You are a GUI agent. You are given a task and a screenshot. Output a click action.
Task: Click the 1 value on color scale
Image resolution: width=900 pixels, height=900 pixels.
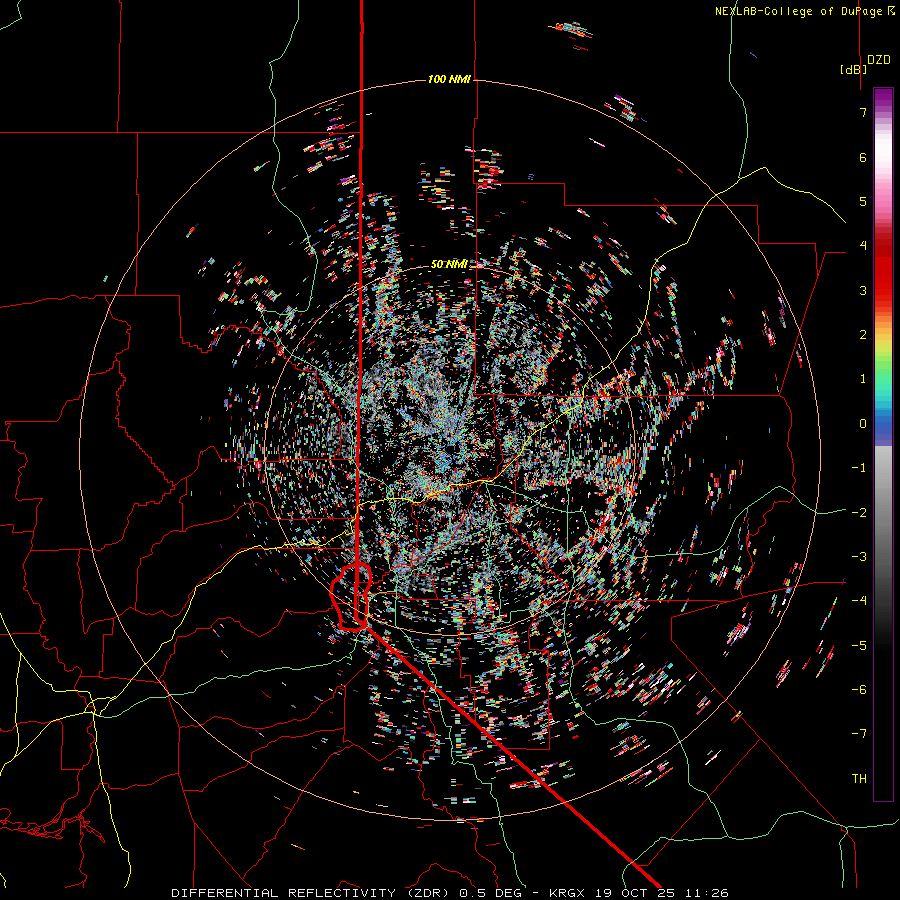(863, 379)
